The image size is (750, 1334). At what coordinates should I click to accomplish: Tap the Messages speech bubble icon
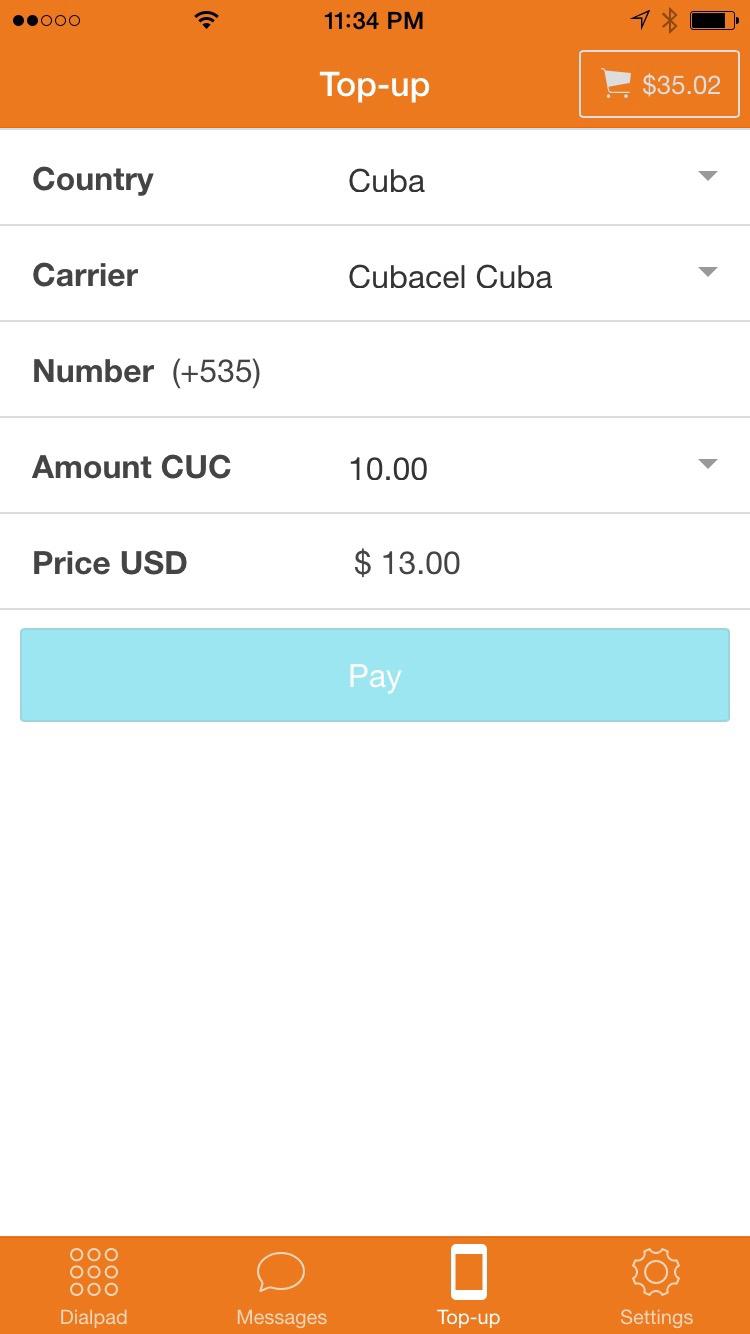281,1272
